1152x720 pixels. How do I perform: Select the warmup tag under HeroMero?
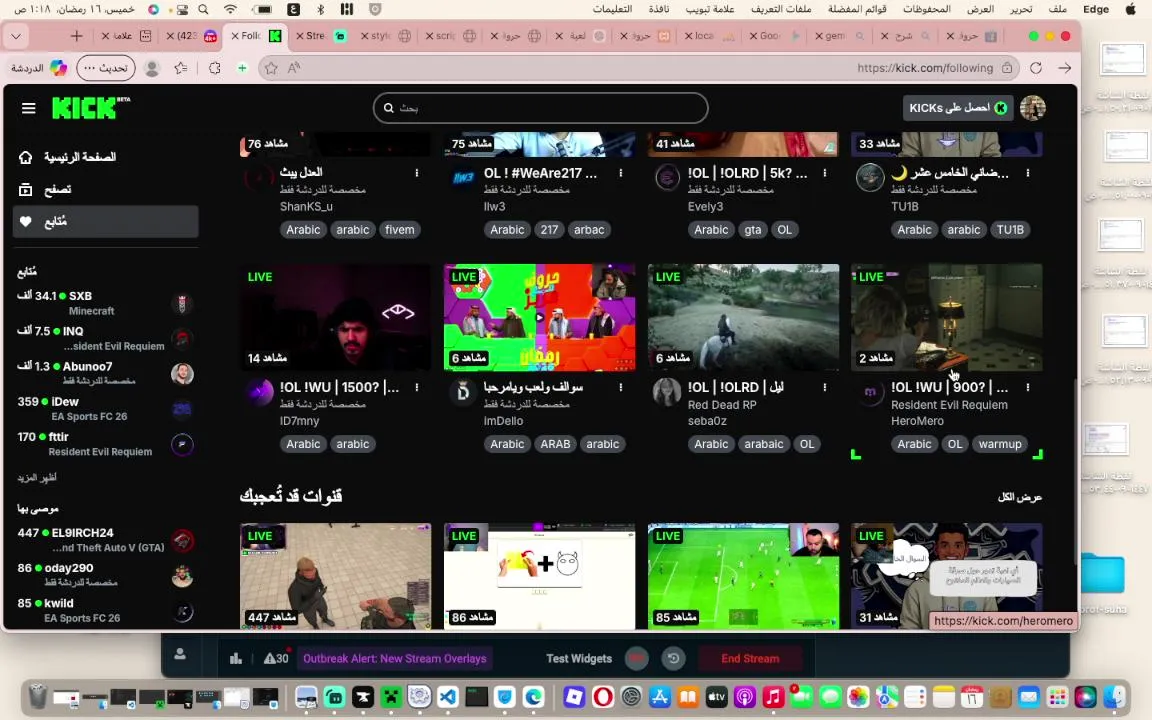click(x=1000, y=444)
